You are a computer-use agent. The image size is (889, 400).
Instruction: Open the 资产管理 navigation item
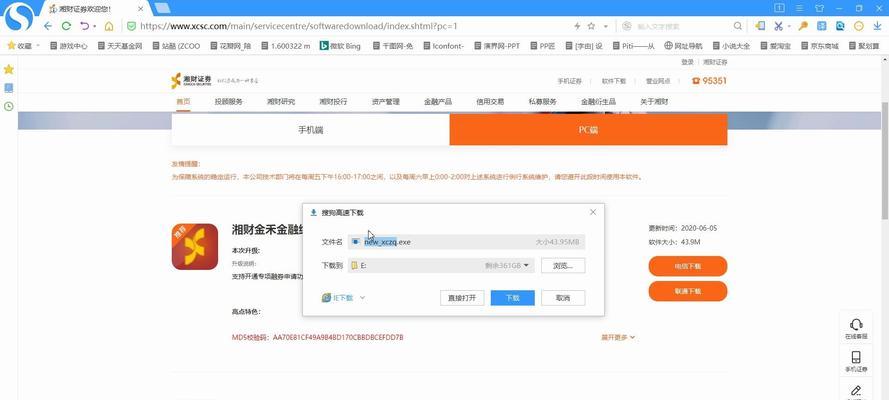click(x=386, y=102)
